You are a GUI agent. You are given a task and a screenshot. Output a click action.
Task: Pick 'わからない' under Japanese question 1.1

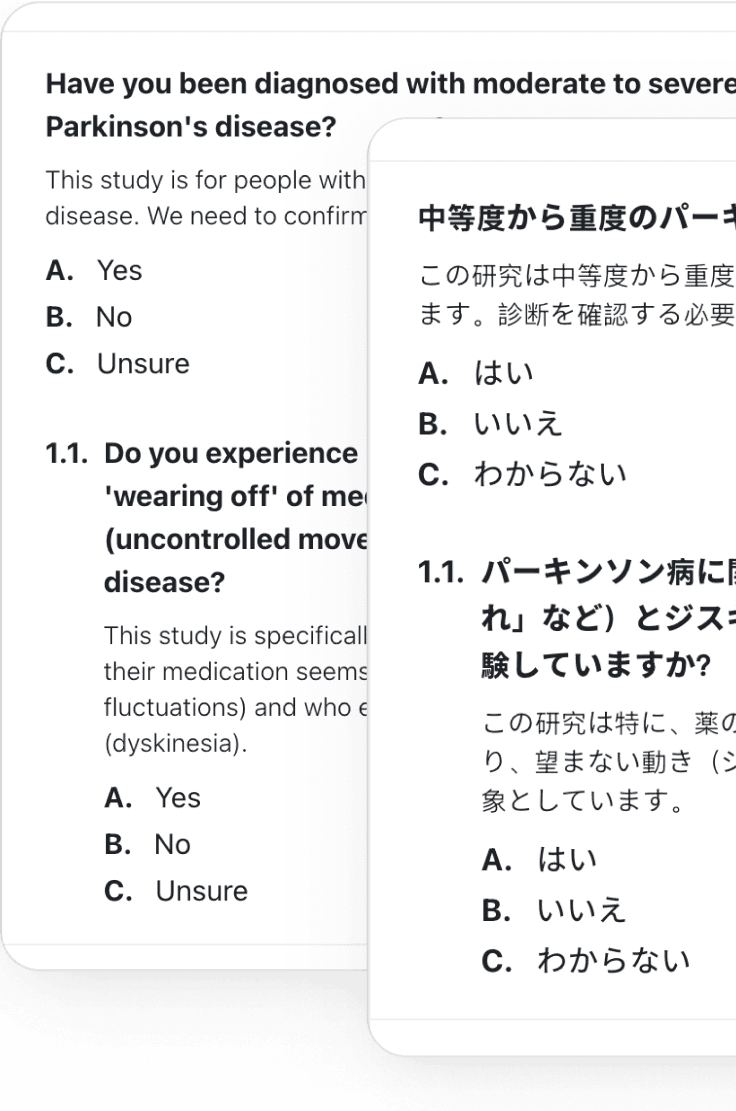612,960
